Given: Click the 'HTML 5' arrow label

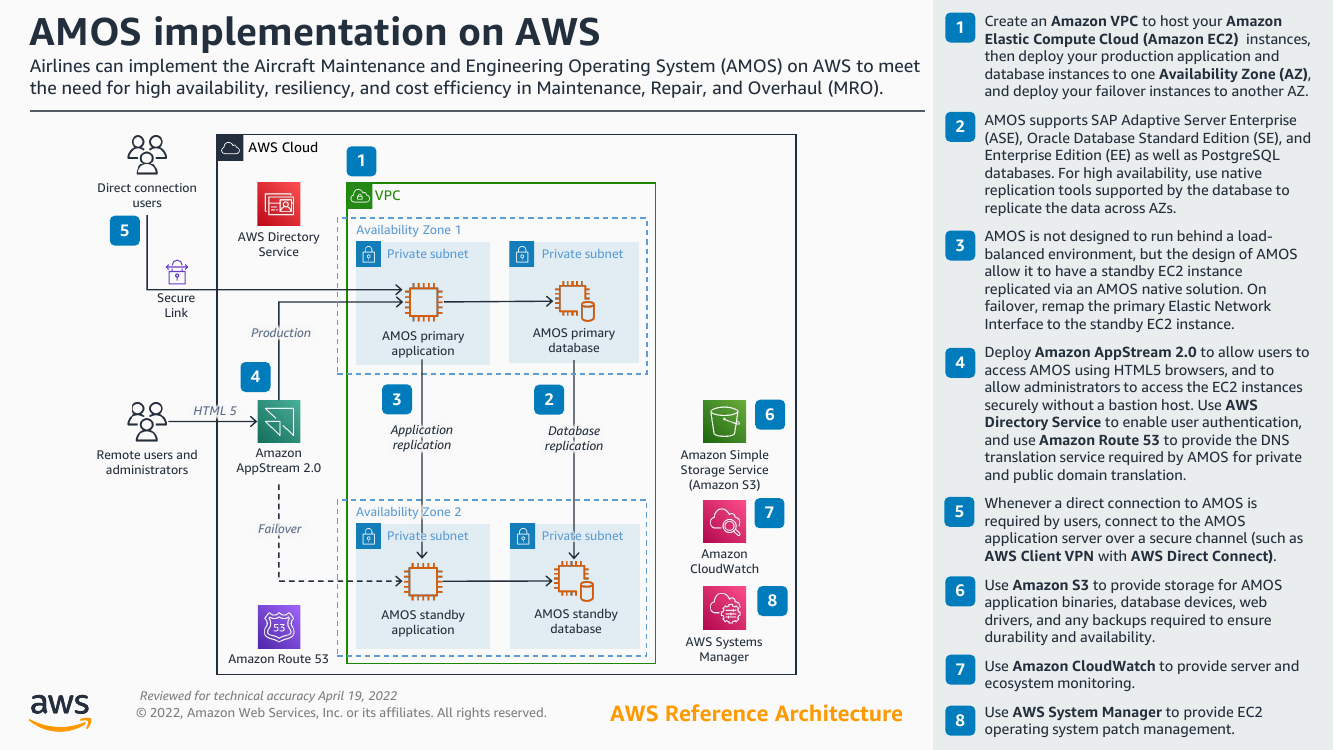Looking at the screenshot, I should click(x=215, y=411).
